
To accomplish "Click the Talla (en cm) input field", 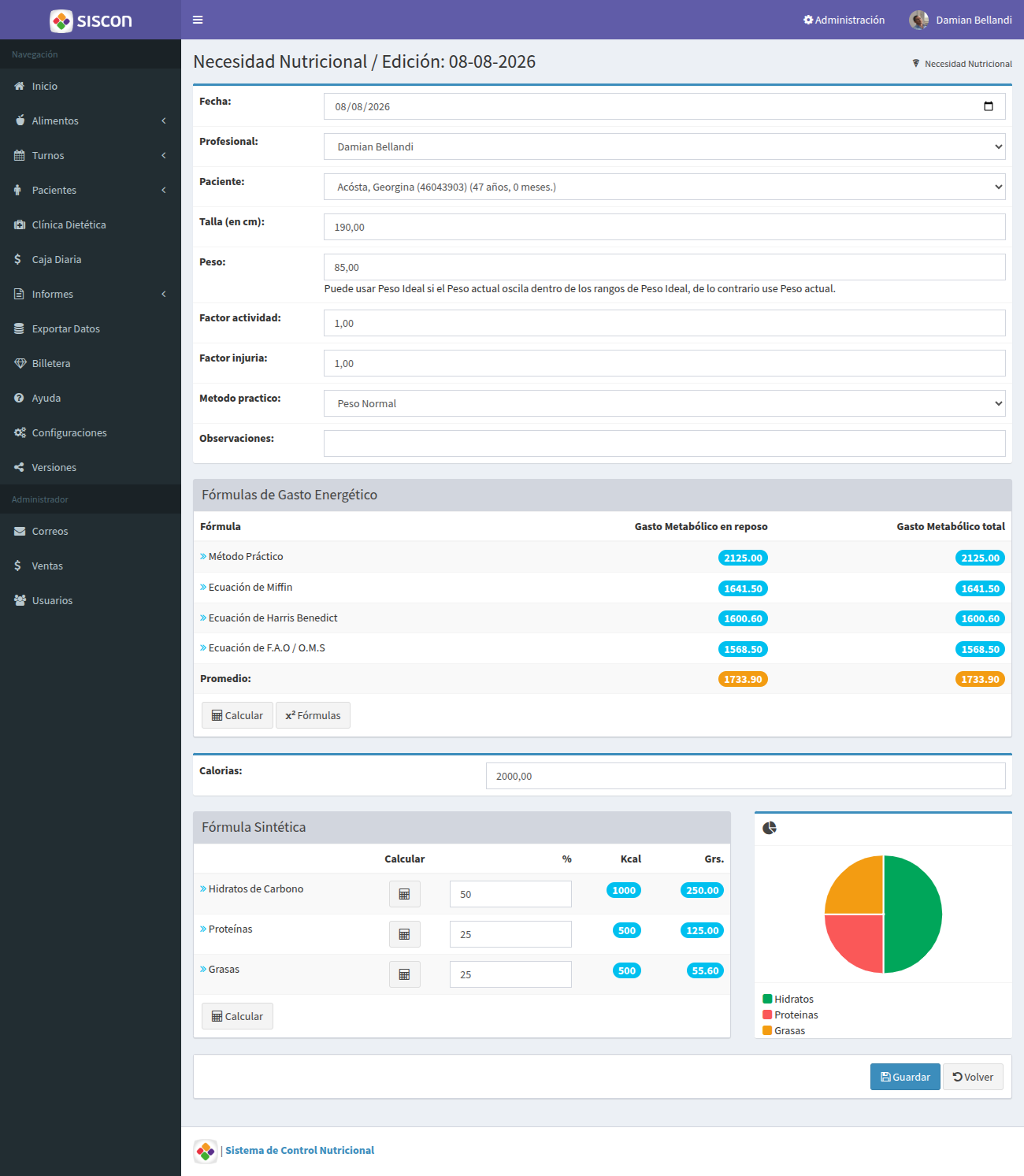I will tap(665, 227).
